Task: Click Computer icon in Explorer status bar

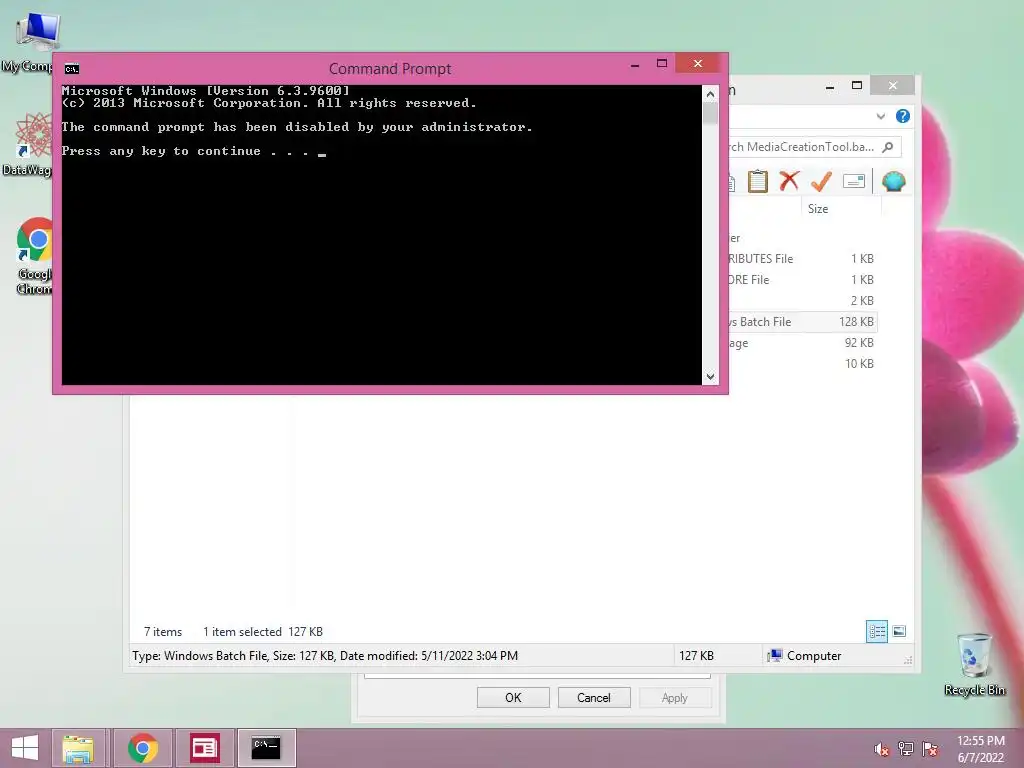Action: tap(775, 656)
